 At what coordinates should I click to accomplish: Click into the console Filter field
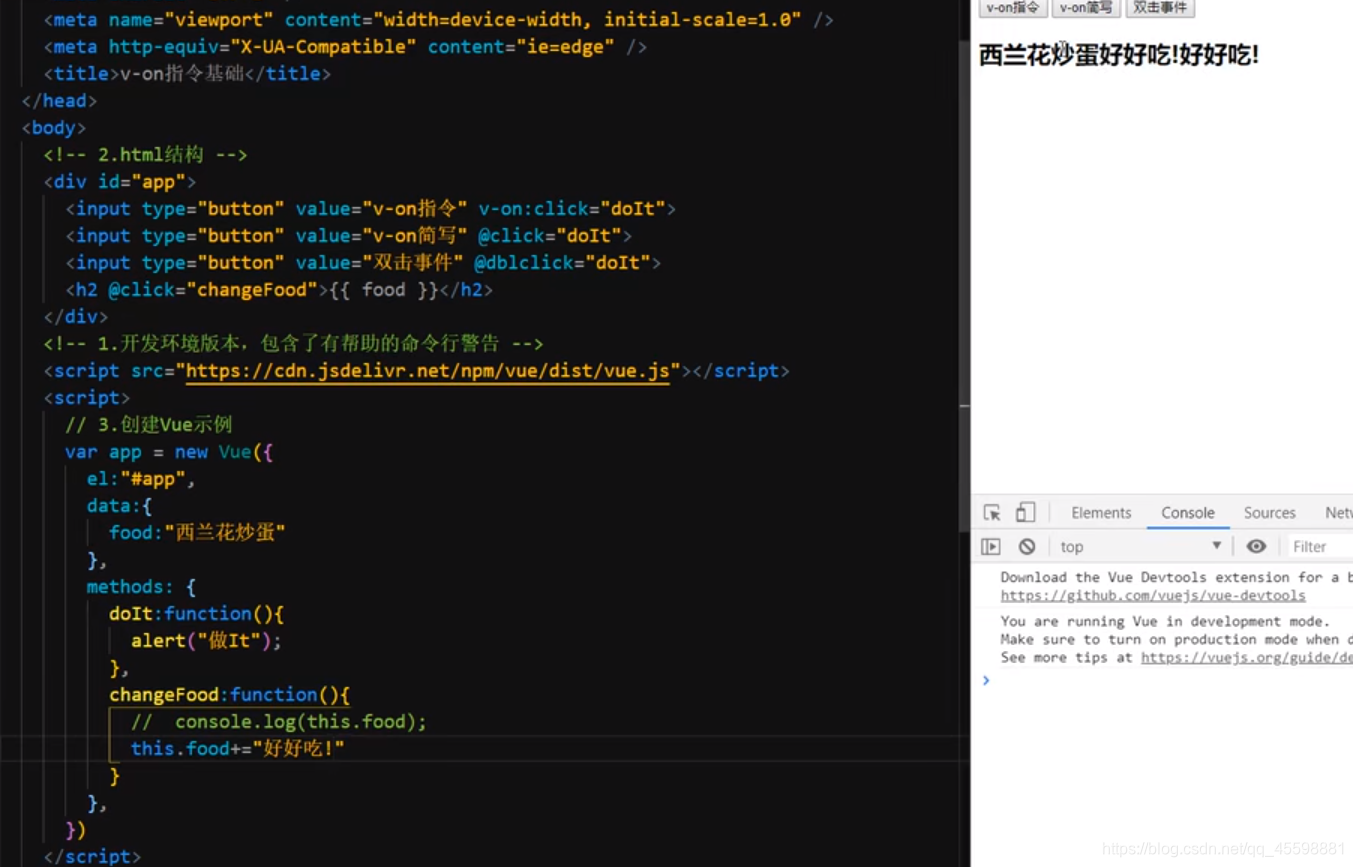1320,546
